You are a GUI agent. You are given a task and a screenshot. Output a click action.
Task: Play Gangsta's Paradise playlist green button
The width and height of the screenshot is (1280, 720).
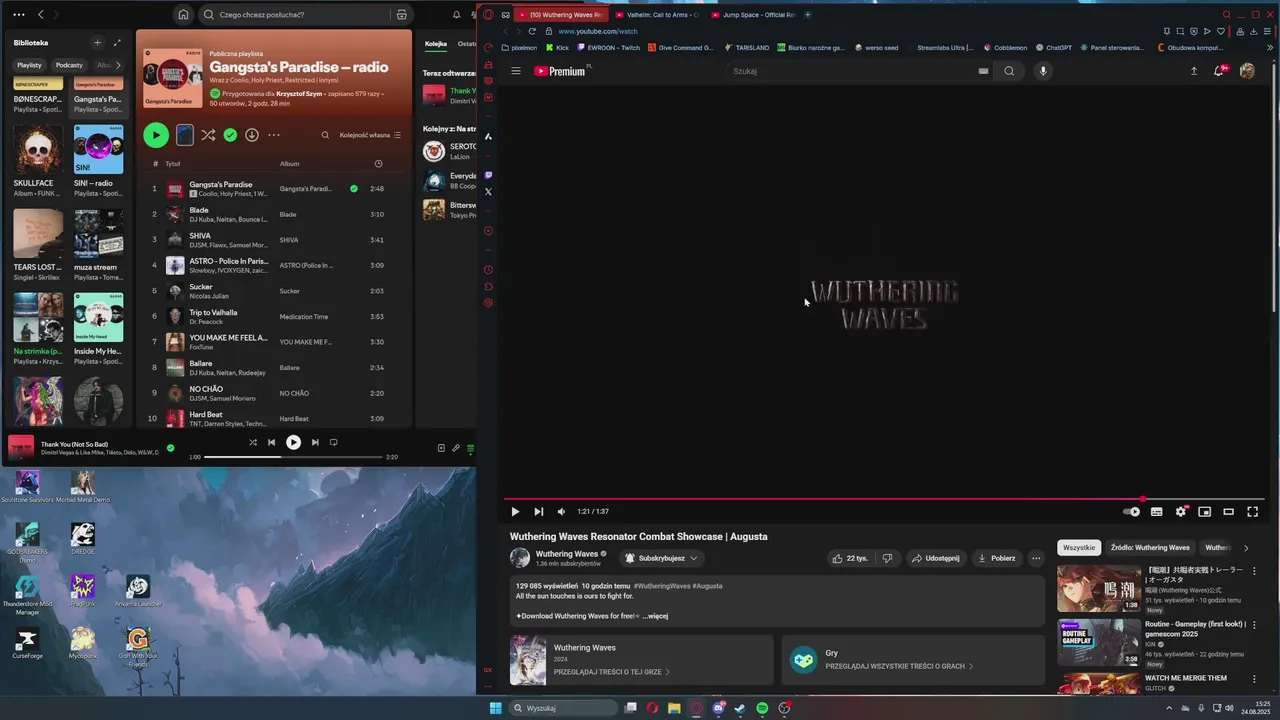tap(155, 135)
